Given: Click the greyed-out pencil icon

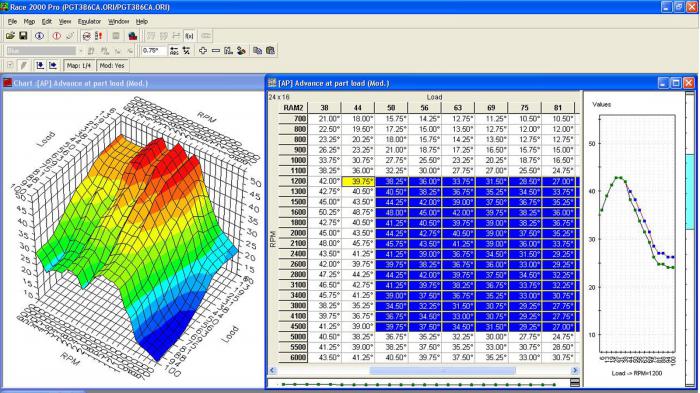Looking at the screenshot, I should (x=24, y=66).
